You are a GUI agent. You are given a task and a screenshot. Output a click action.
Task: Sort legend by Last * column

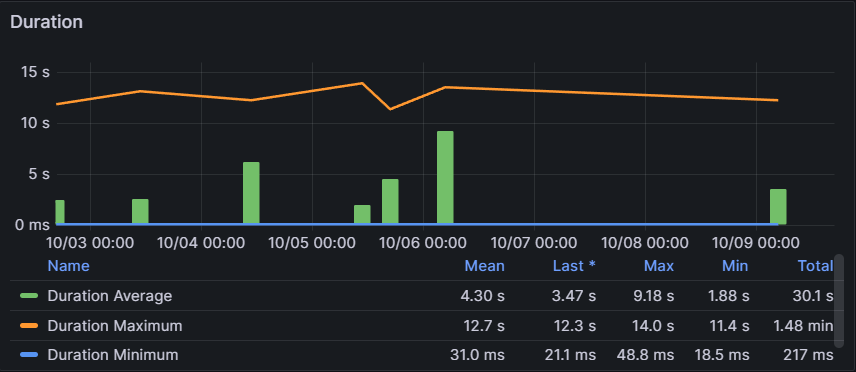[x=574, y=266]
